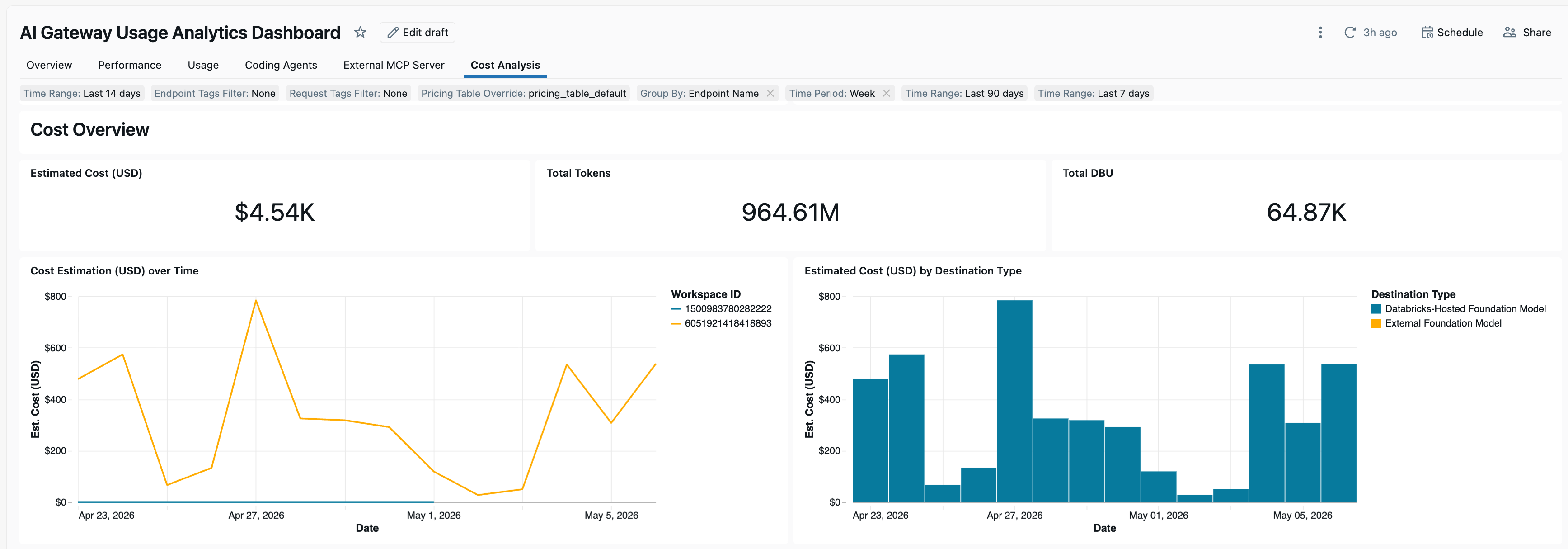1568x549 pixels.
Task: Click the Edit draft pencil button
Action: [418, 32]
